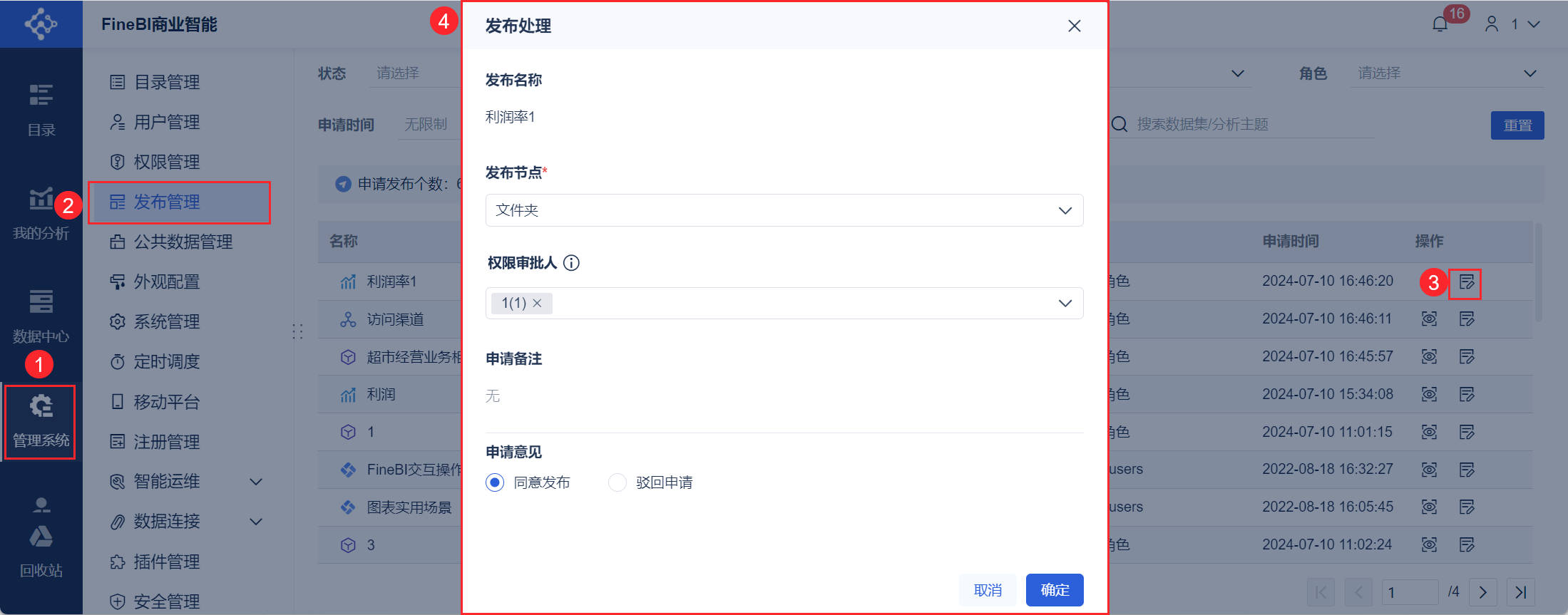
Task: Click the permission approver info icon
Action: tap(571, 263)
